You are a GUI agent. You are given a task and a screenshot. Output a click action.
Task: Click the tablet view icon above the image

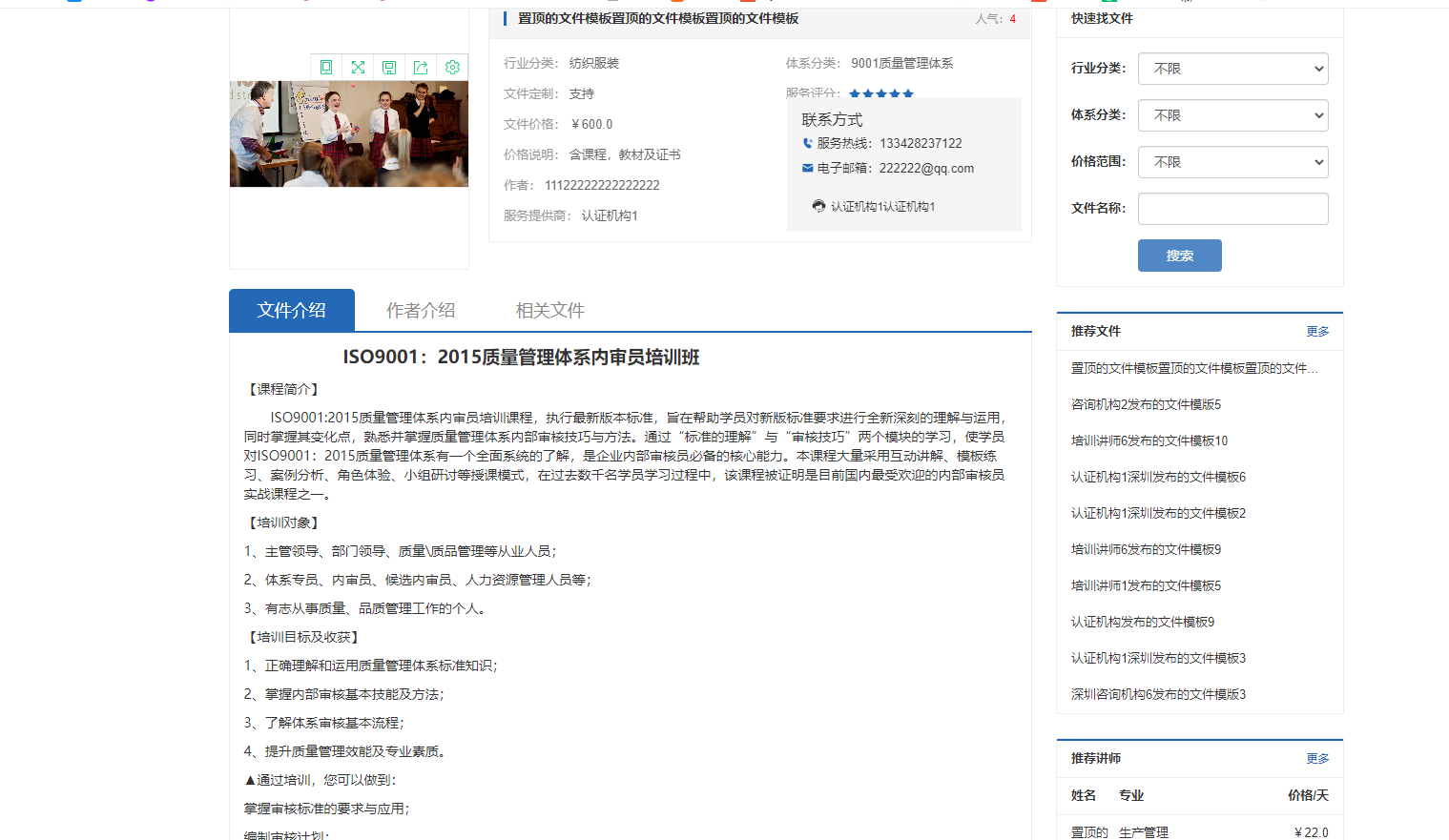tap(326, 68)
